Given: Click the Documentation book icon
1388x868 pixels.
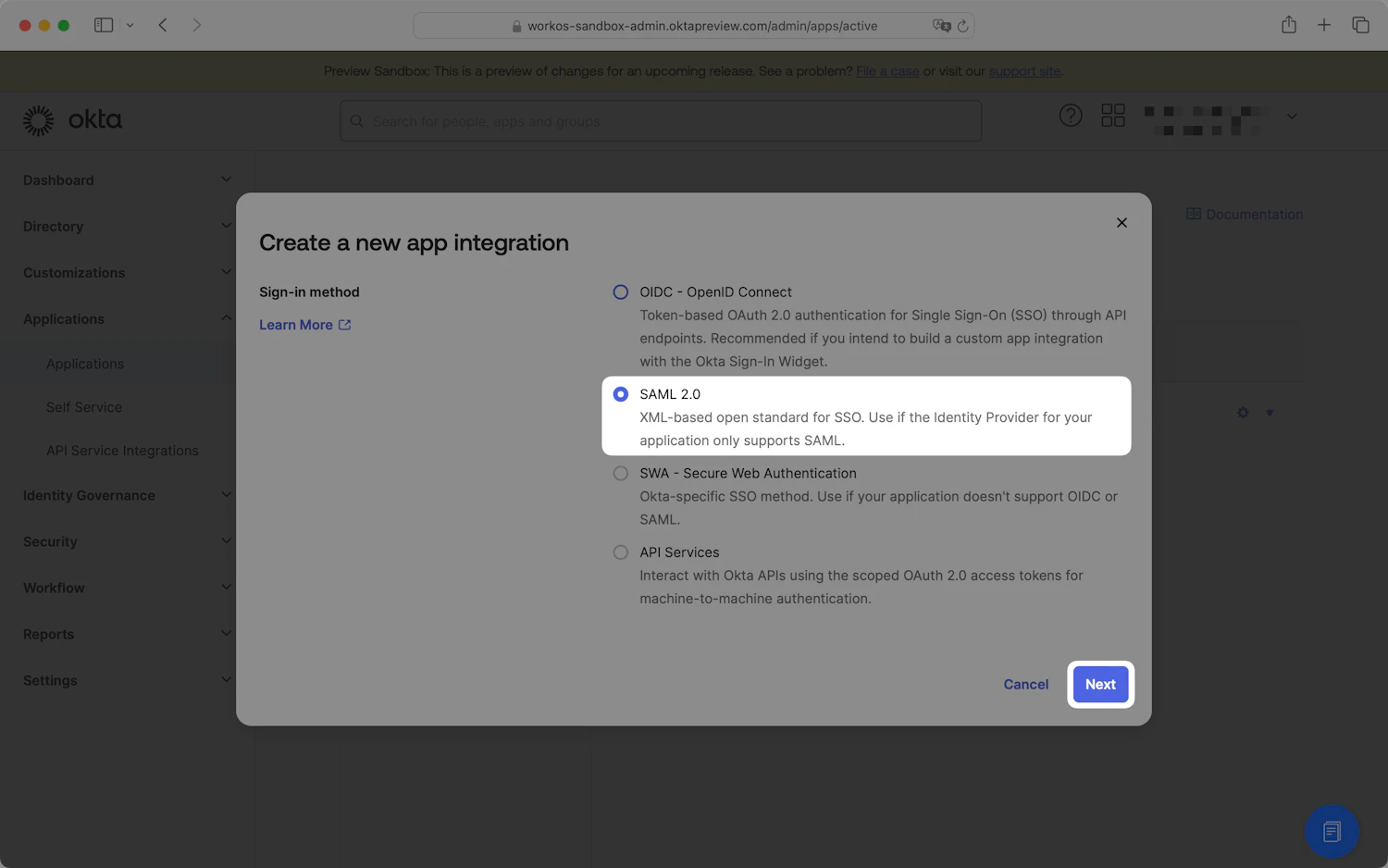Looking at the screenshot, I should pos(1194,215).
